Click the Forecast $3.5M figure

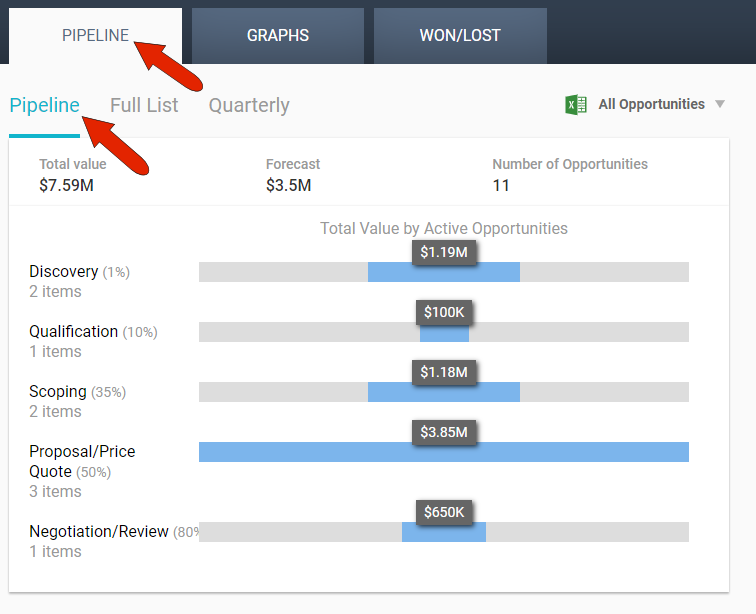pyautogui.click(x=288, y=185)
